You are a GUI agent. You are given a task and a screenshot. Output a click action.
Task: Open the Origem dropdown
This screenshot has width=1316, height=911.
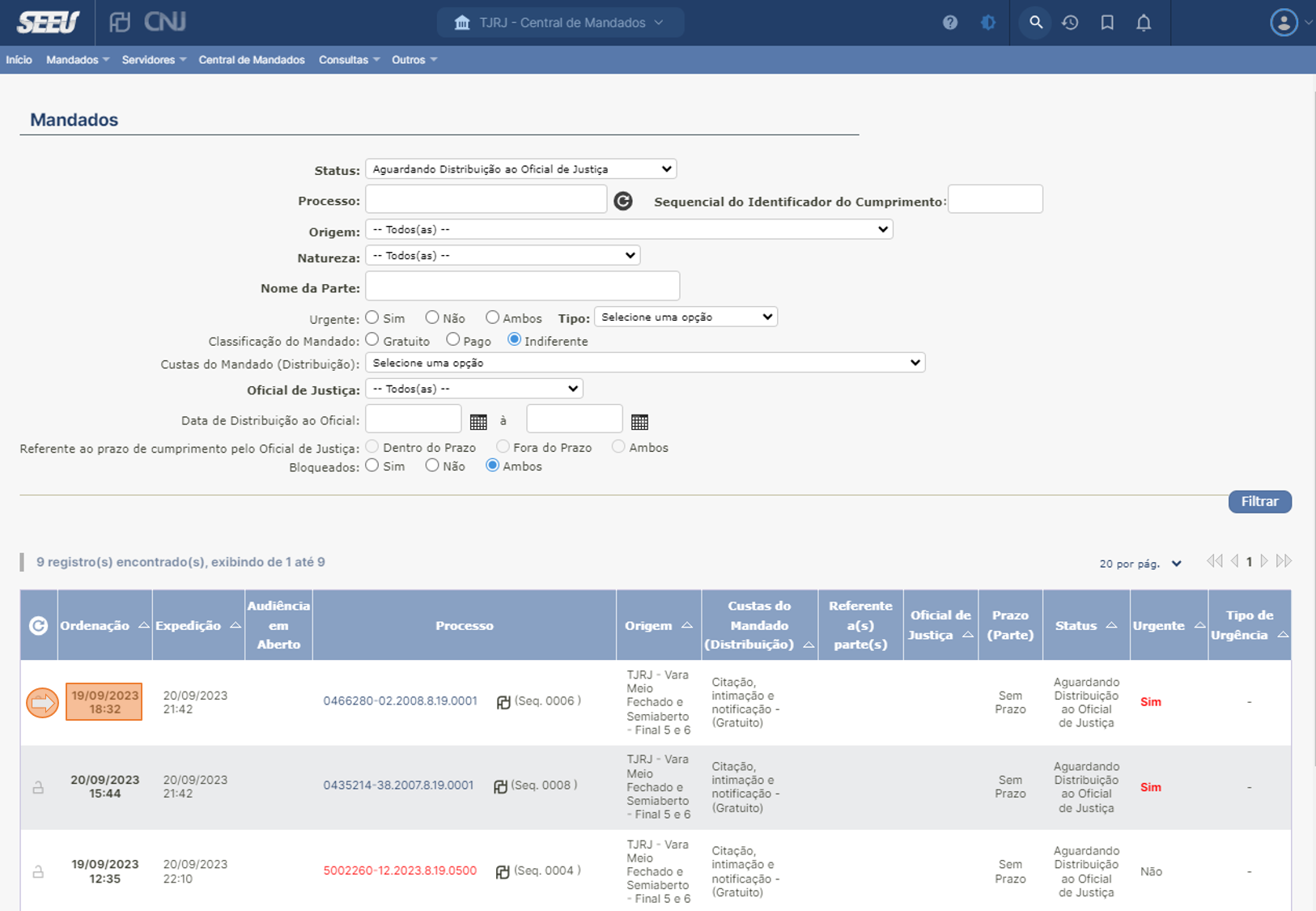[629, 229]
